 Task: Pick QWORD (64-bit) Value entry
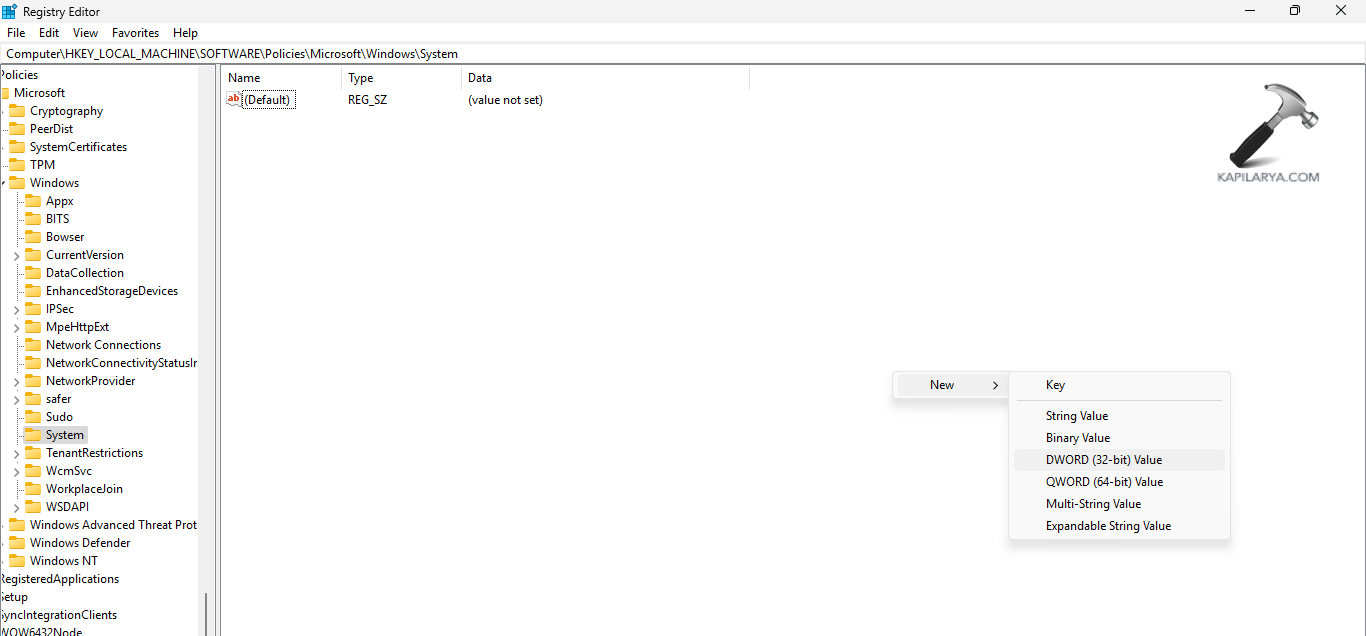pyautogui.click(x=1119, y=482)
